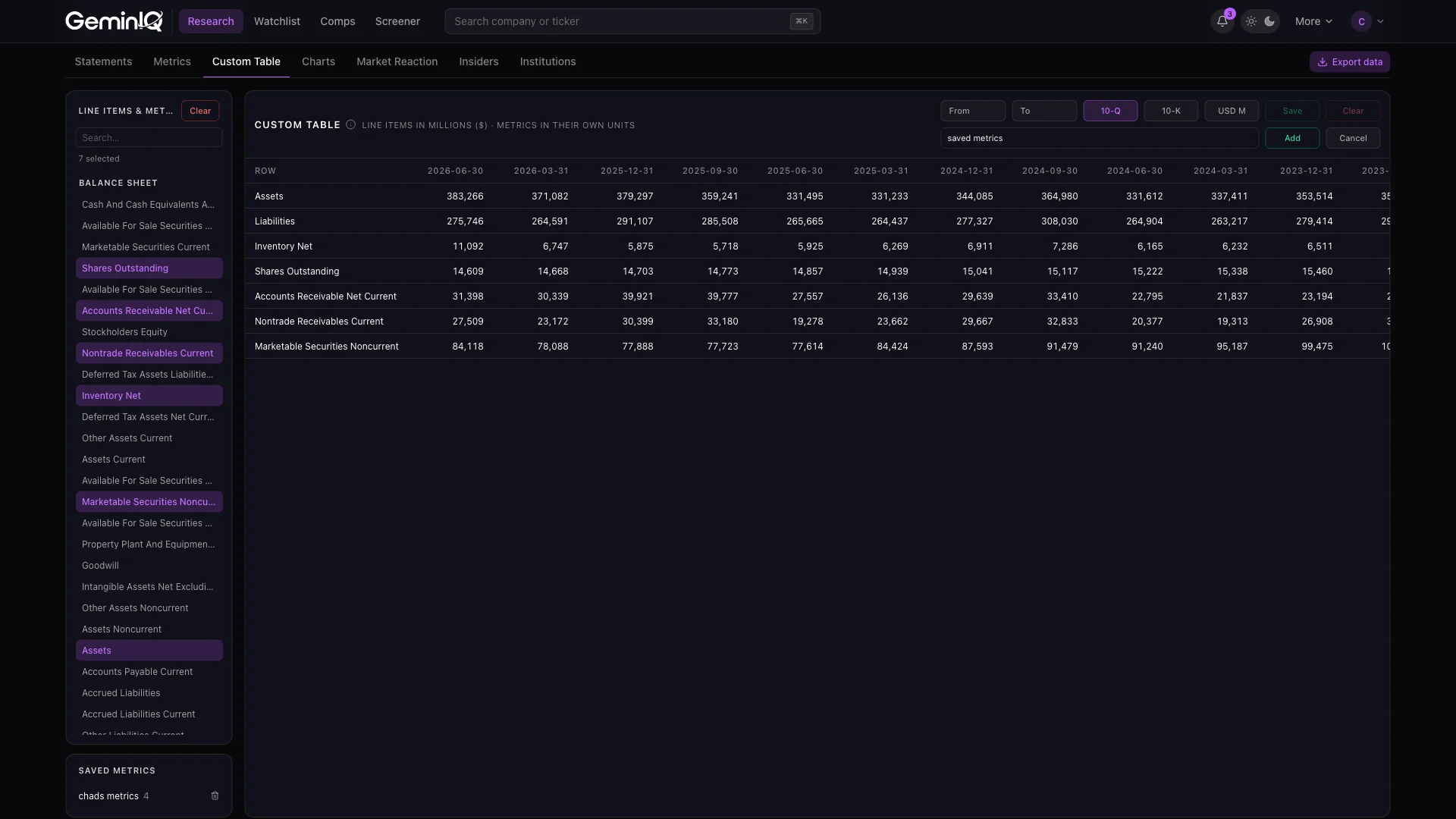Viewport: 1456px width, 819px height.
Task: Select Assets Current line item
Action: [x=149, y=459]
